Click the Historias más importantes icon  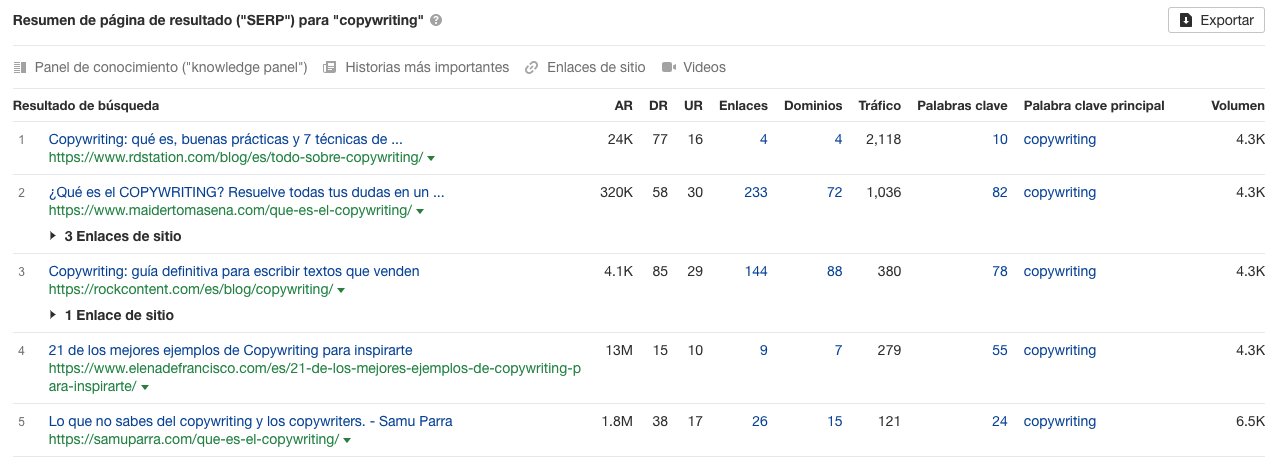click(329, 68)
